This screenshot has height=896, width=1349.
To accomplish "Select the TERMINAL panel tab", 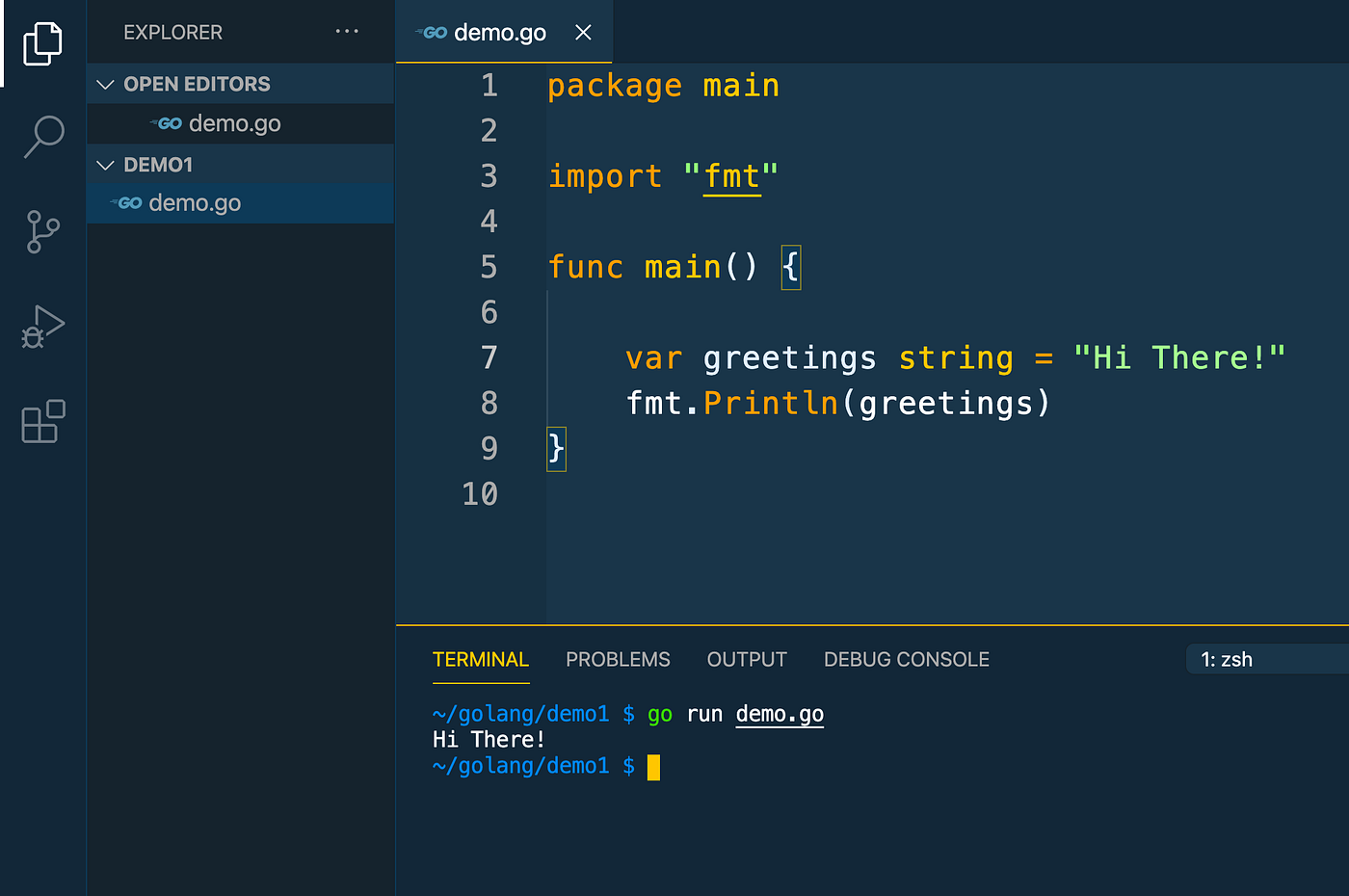I will pos(481,660).
